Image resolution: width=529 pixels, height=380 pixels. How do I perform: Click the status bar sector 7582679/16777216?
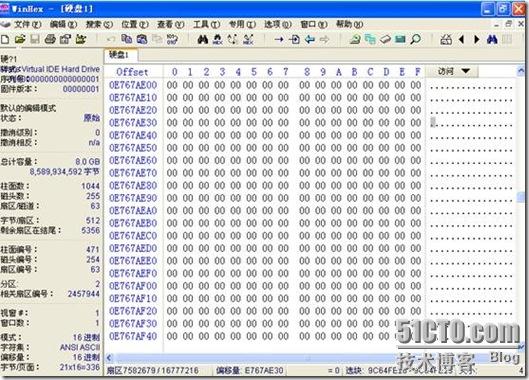153,371
